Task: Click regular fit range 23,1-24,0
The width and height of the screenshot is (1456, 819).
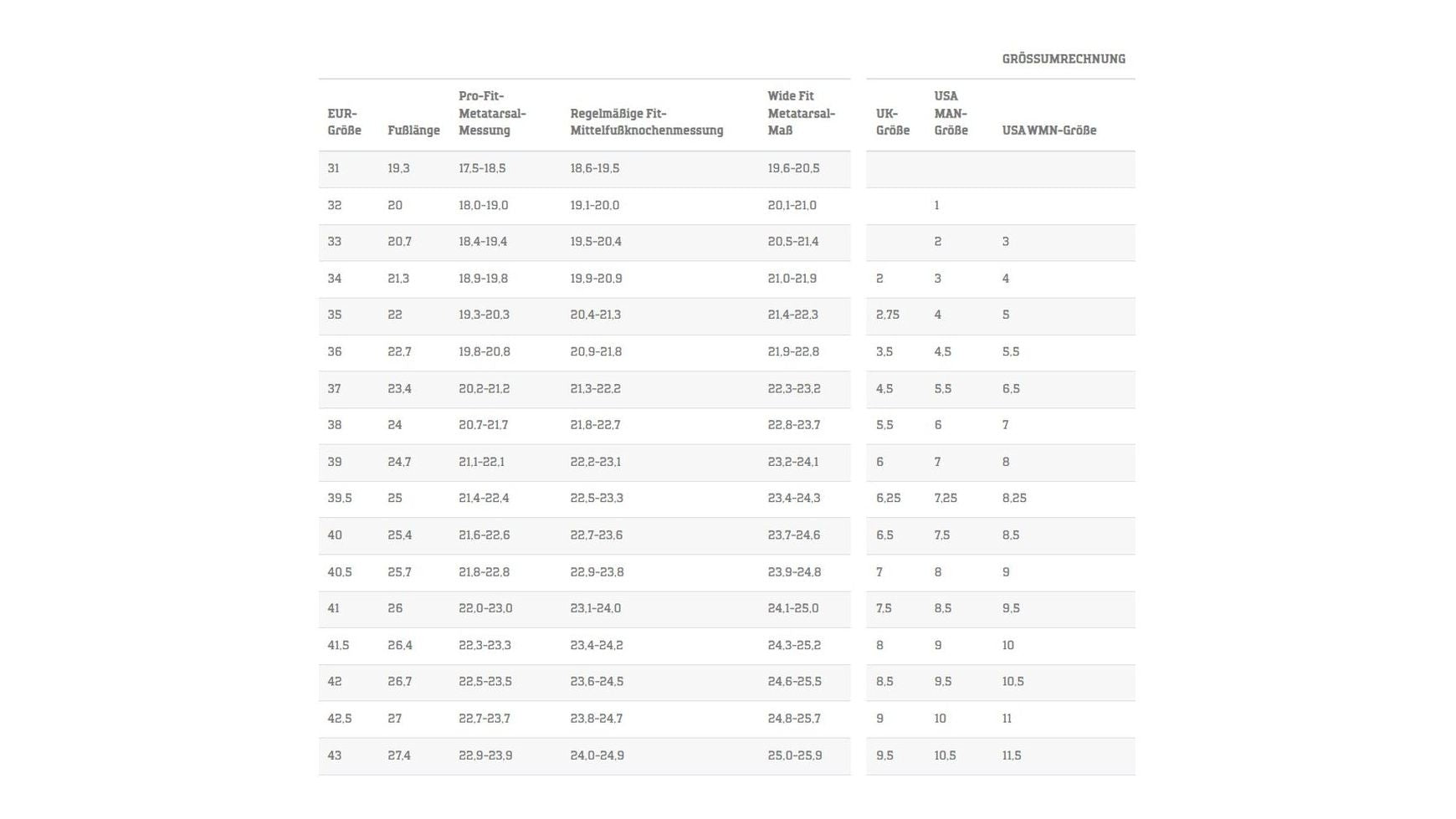Action: [x=595, y=608]
